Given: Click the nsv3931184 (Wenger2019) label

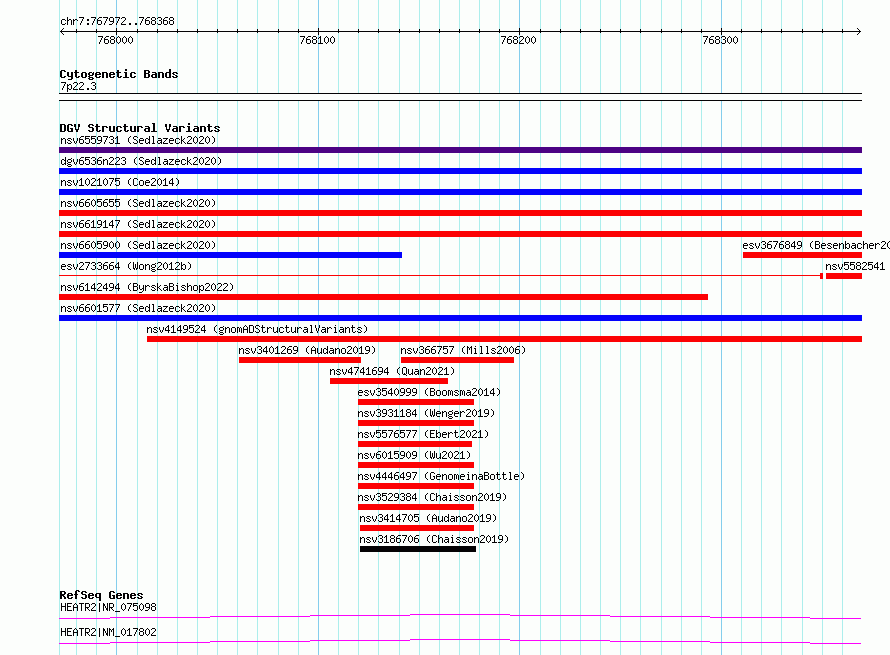Looking at the screenshot, I should pyautogui.click(x=426, y=413).
